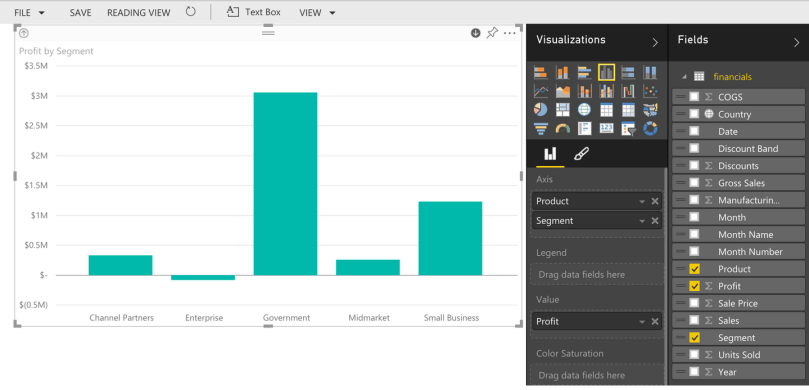Choose the gauge visualization icon

[x=562, y=128]
